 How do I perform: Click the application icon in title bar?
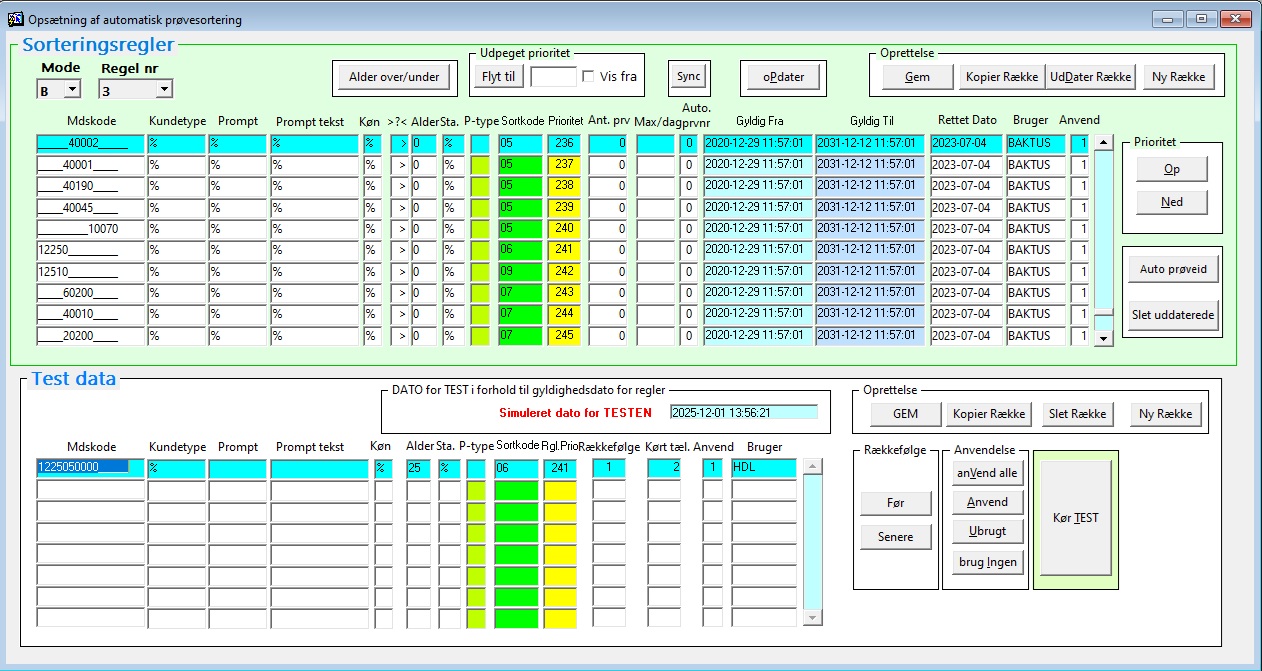point(16,19)
